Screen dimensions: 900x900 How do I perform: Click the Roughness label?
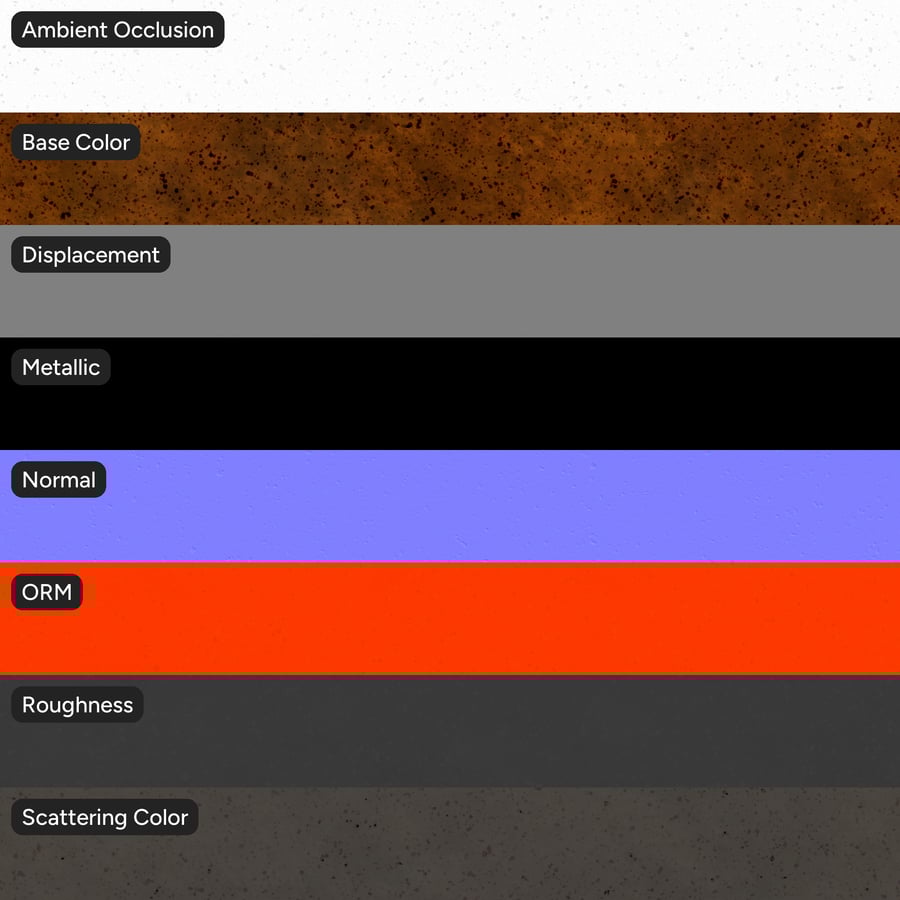(x=77, y=704)
